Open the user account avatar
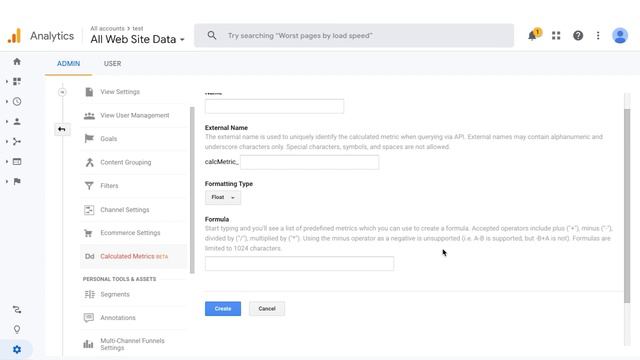 (x=620, y=36)
